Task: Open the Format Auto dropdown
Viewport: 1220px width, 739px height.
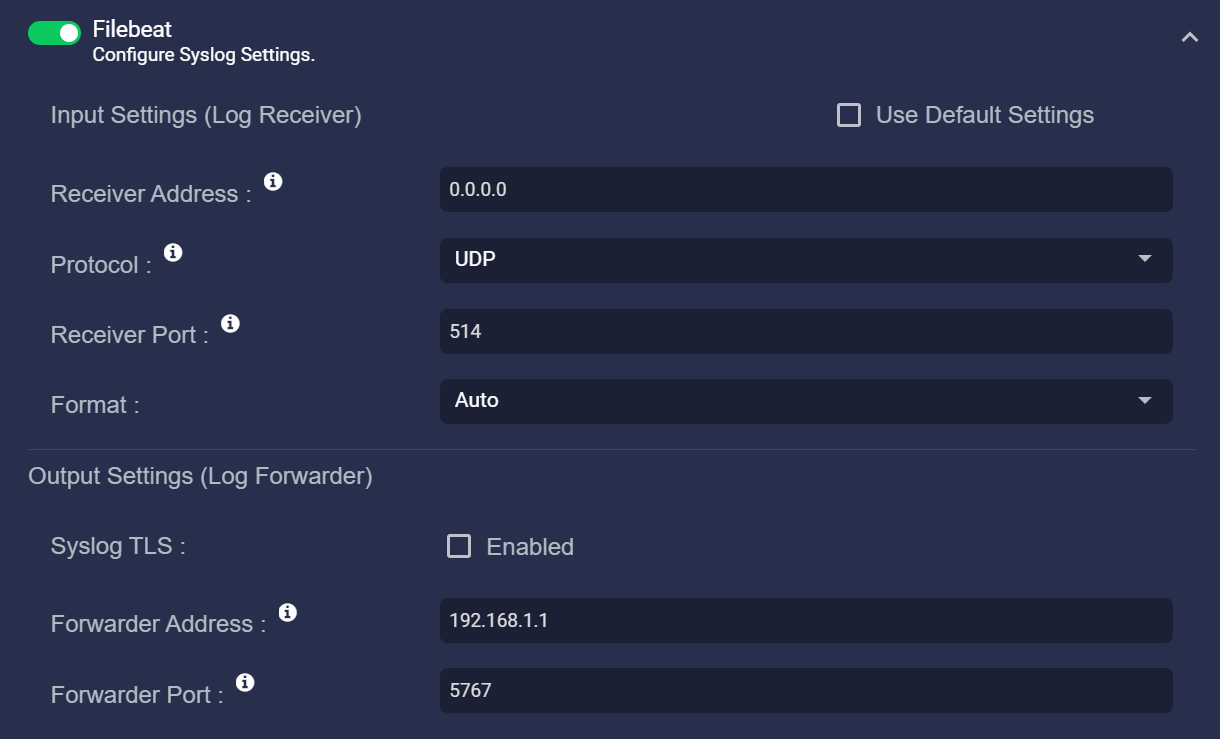Action: [x=806, y=401]
